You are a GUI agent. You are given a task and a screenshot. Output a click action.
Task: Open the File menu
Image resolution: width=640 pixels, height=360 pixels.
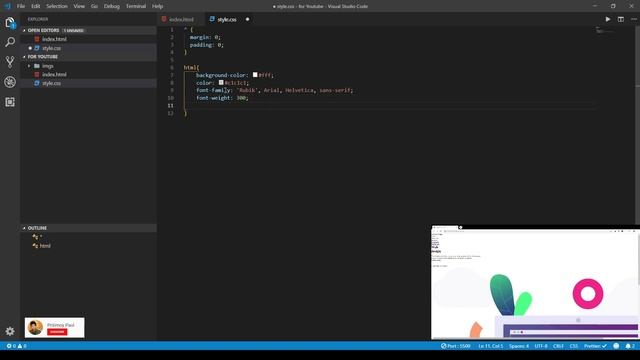21,6
